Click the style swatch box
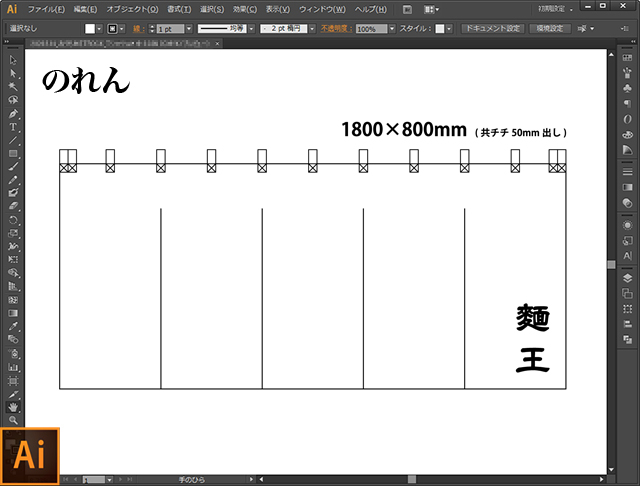Viewport: 640px width, 486px height. (440, 29)
